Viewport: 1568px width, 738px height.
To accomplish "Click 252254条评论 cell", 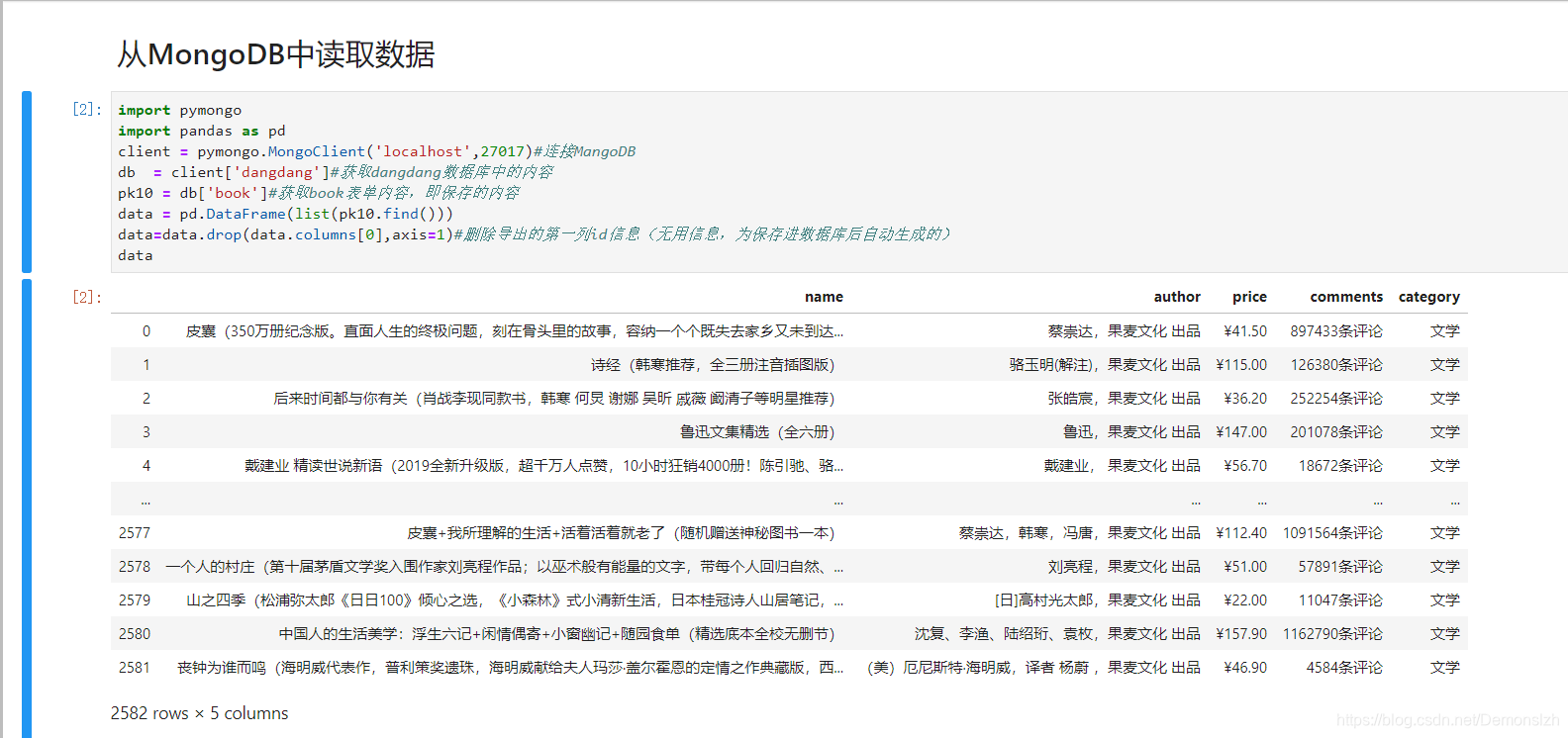I will coord(1336,399).
